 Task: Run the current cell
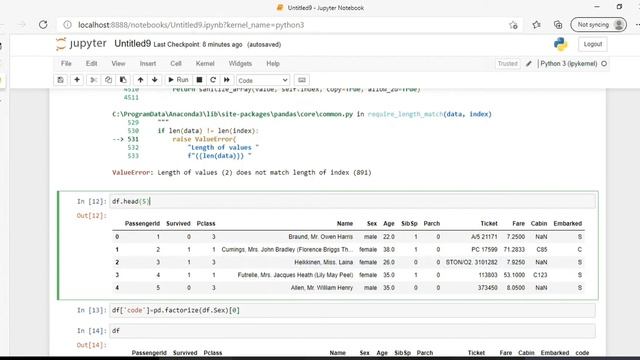[178, 80]
